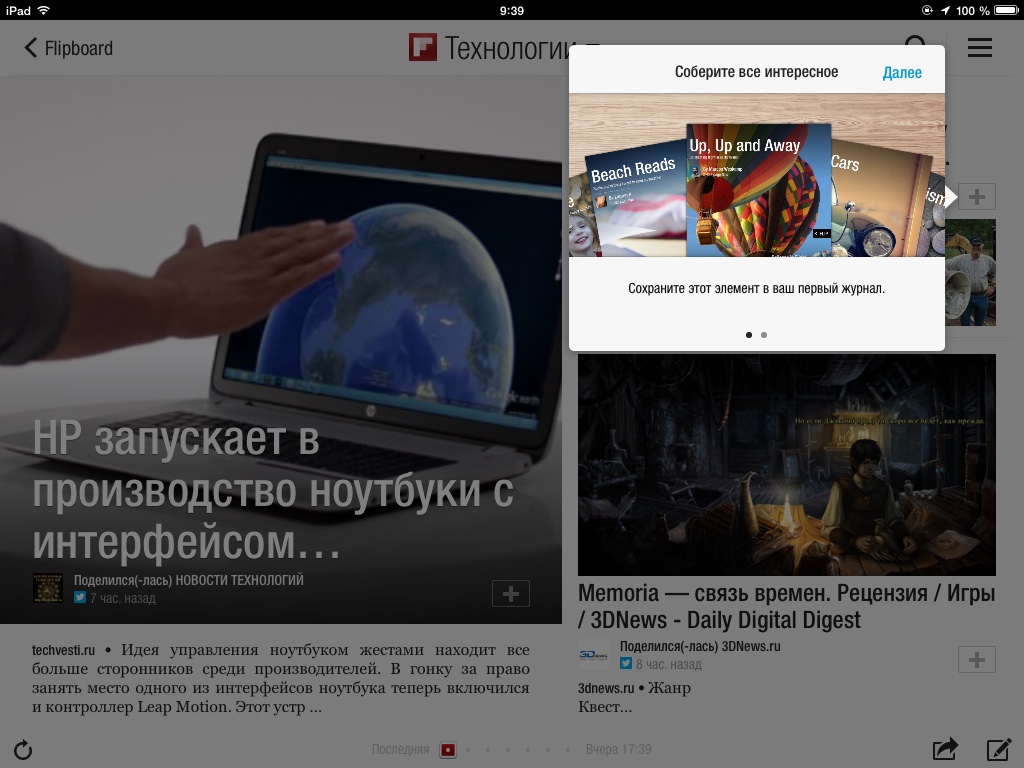Click the '7 час. назад' timestamp

(x=122, y=598)
